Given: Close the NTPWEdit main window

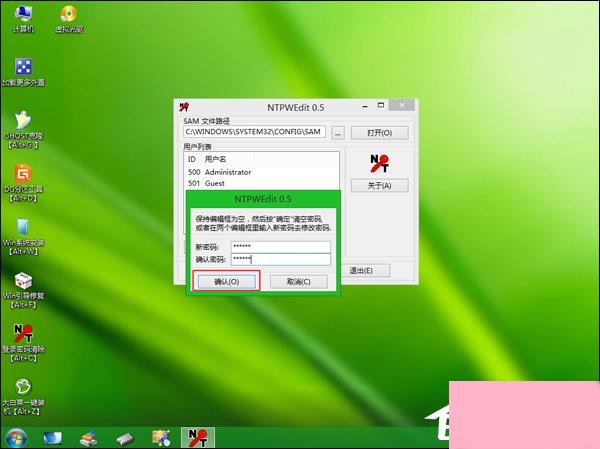Looking at the screenshot, I should [x=402, y=105].
